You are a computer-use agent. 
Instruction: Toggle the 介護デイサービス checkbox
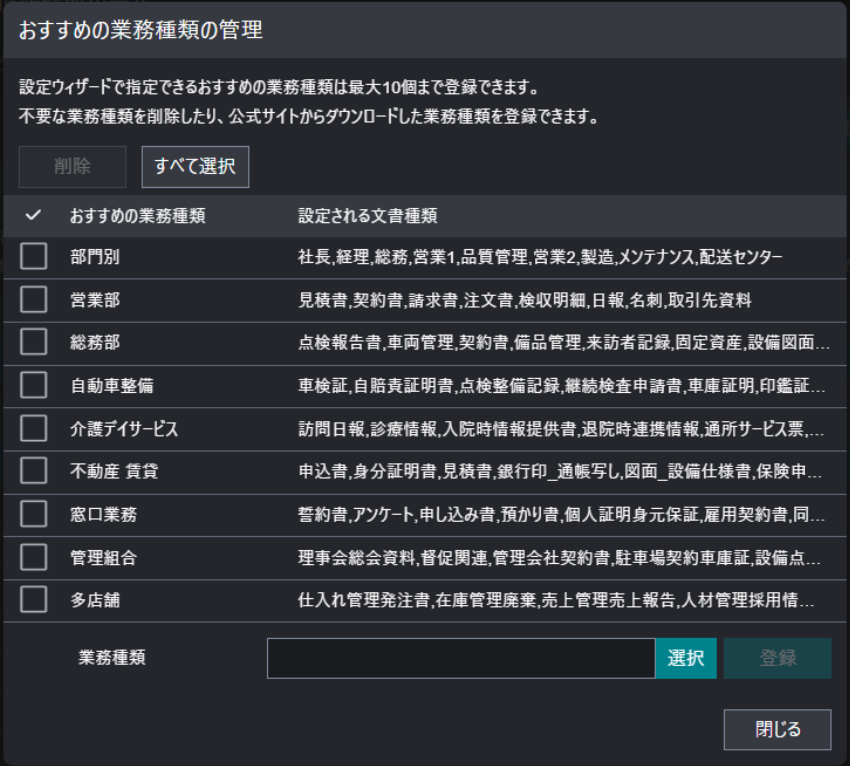(x=34, y=429)
